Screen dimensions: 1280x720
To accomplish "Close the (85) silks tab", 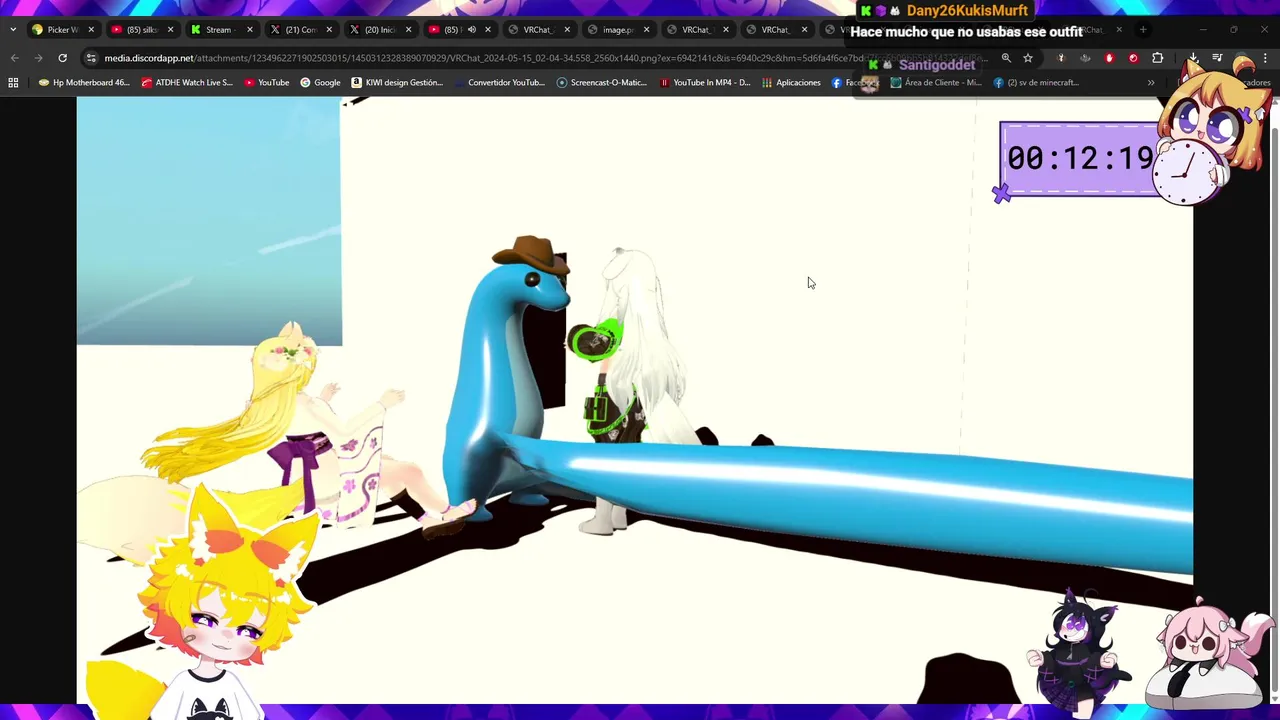I will click(x=170, y=30).
